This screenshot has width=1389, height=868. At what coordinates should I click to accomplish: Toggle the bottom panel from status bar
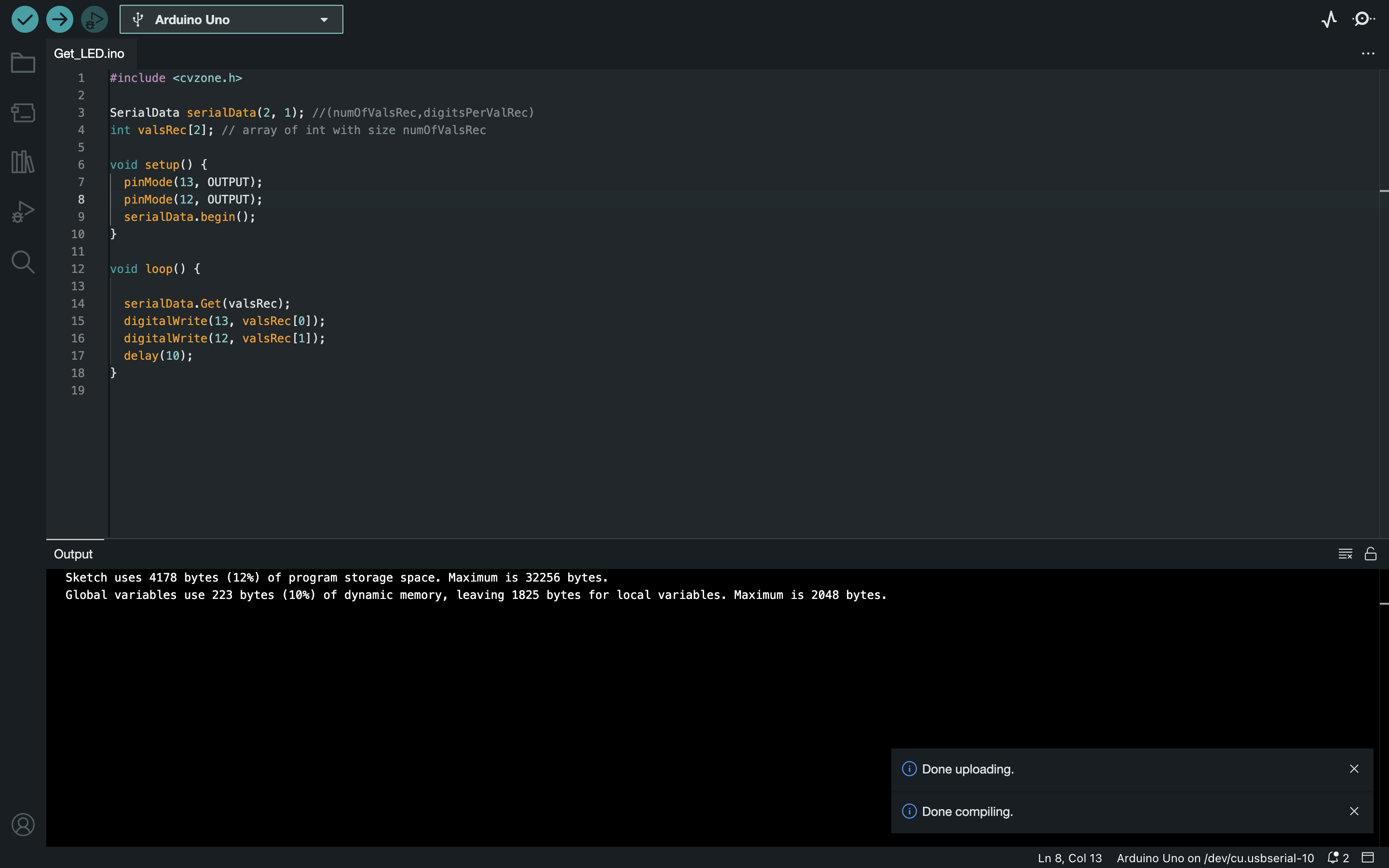[1368, 858]
